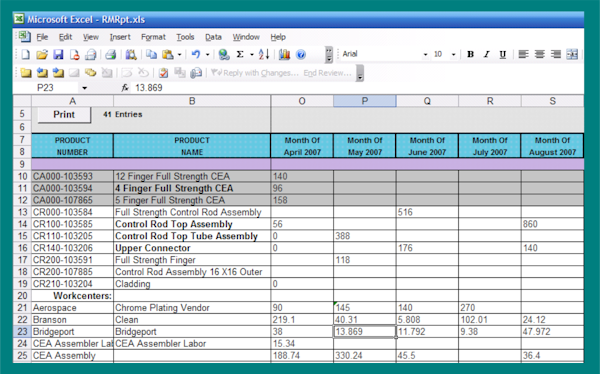Image resolution: width=600 pixels, height=374 pixels.
Task: Open the font size 10 dropdown
Action: click(x=453, y=55)
